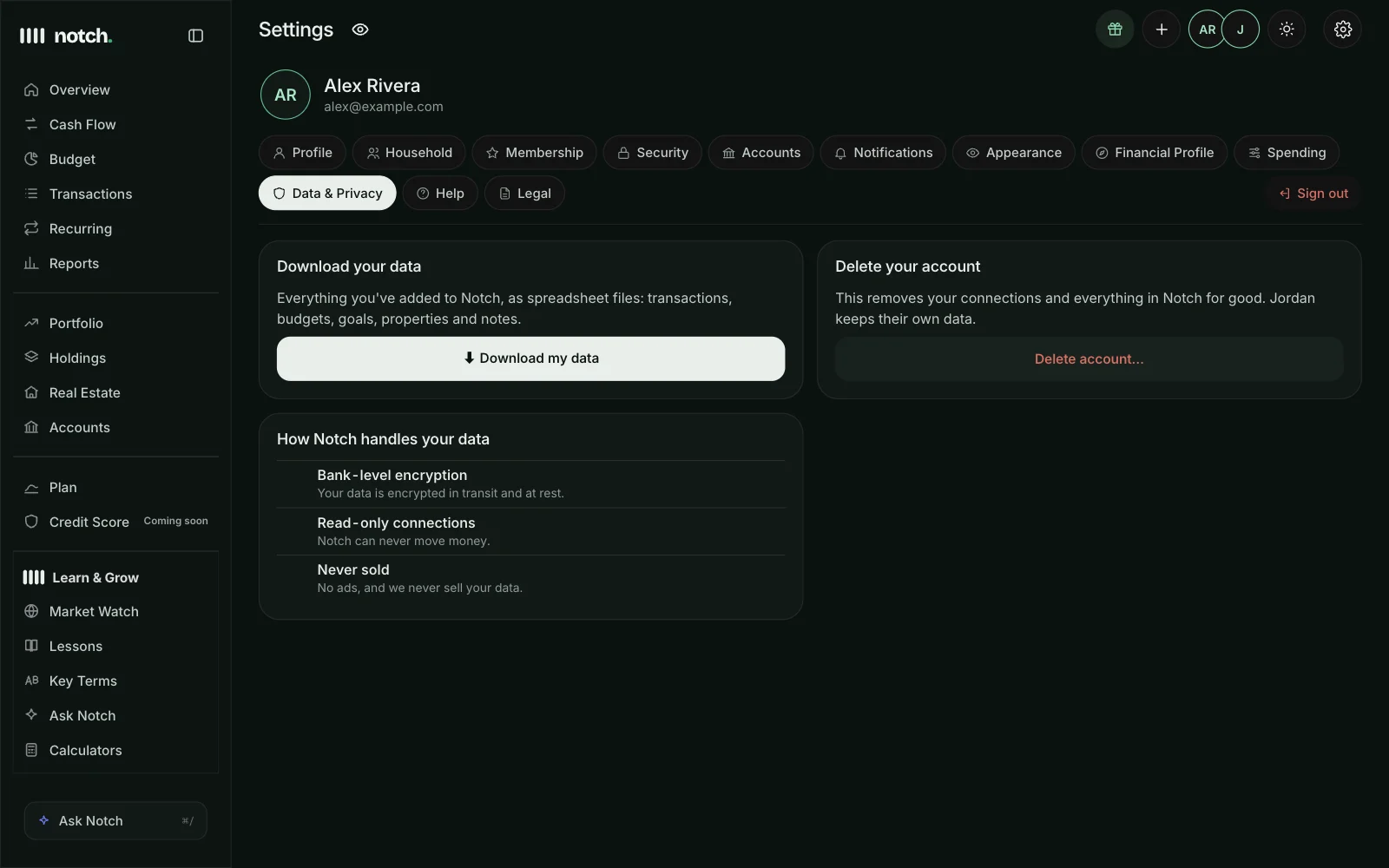Open settings via the gear icon
Screen dimensions: 1389x868
[x=1343, y=30]
